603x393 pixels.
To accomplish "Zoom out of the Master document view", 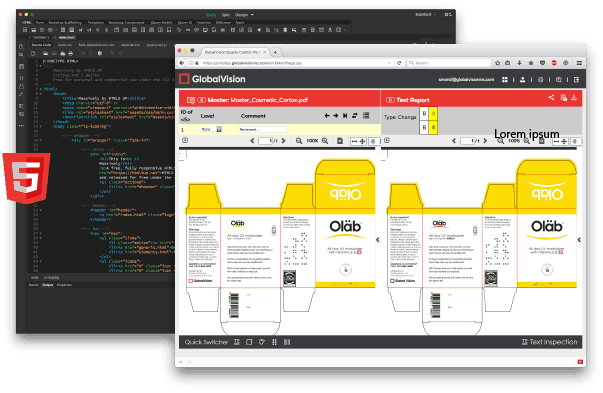I will tap(299, 141).
